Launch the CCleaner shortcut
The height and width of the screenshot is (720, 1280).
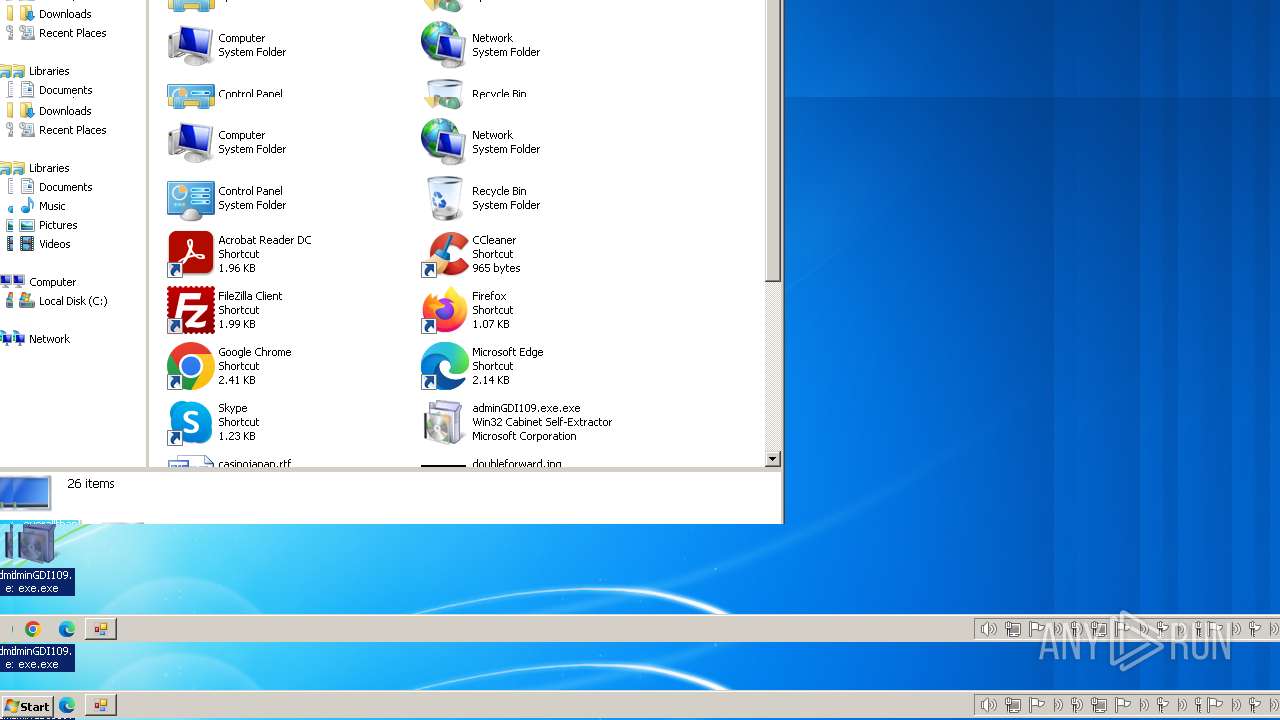coord(470,254)
